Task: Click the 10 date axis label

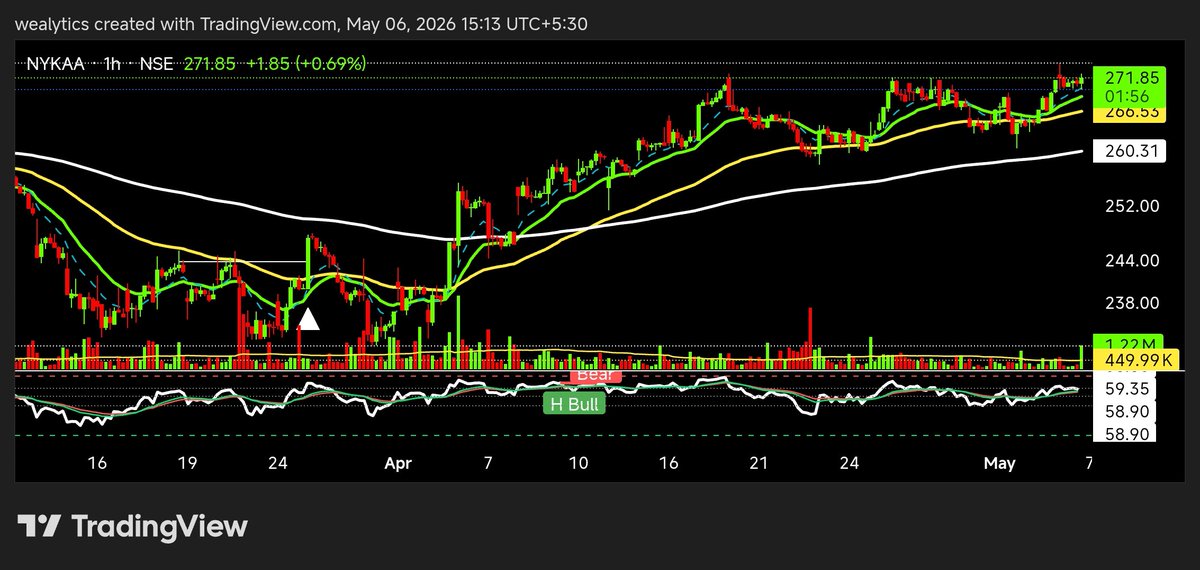Action: (x=578, y=463)
